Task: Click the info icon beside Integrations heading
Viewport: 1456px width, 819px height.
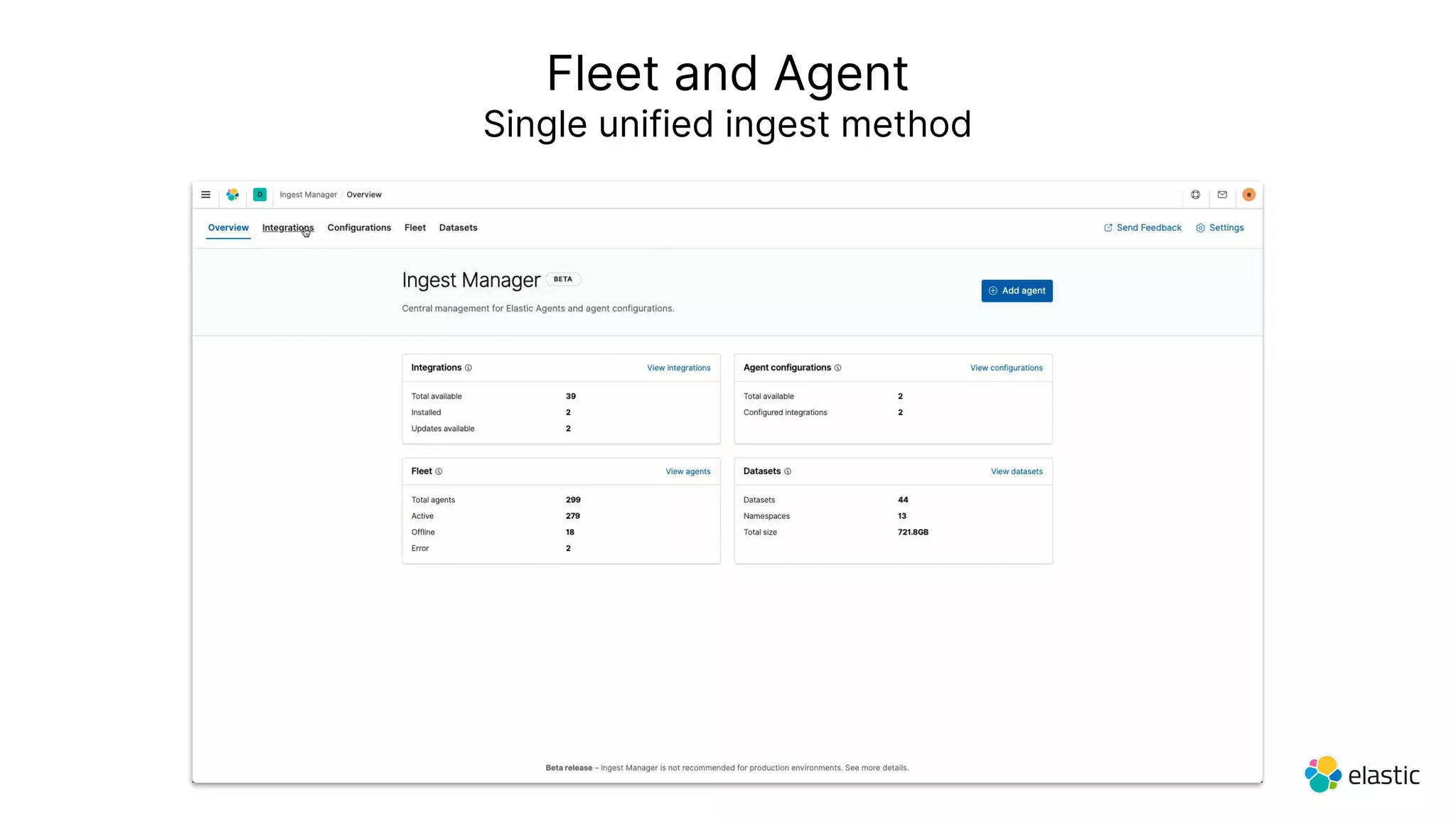Action: [468, 368]
